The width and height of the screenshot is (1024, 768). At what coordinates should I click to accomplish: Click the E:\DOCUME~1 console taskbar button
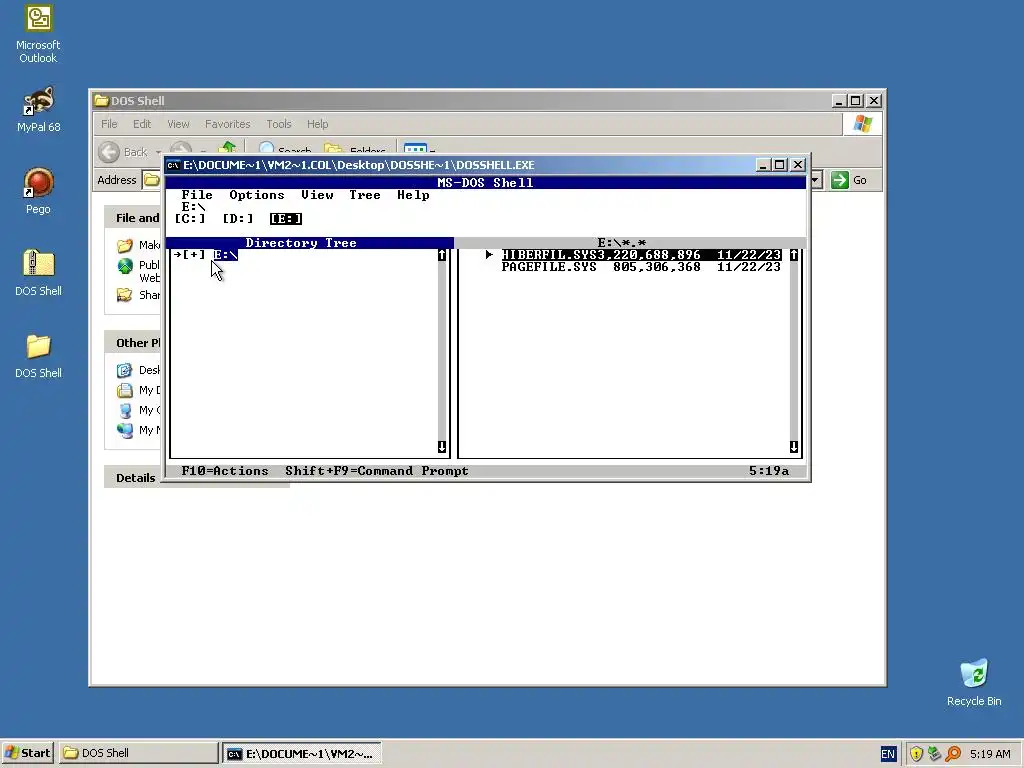click(302, 754)
